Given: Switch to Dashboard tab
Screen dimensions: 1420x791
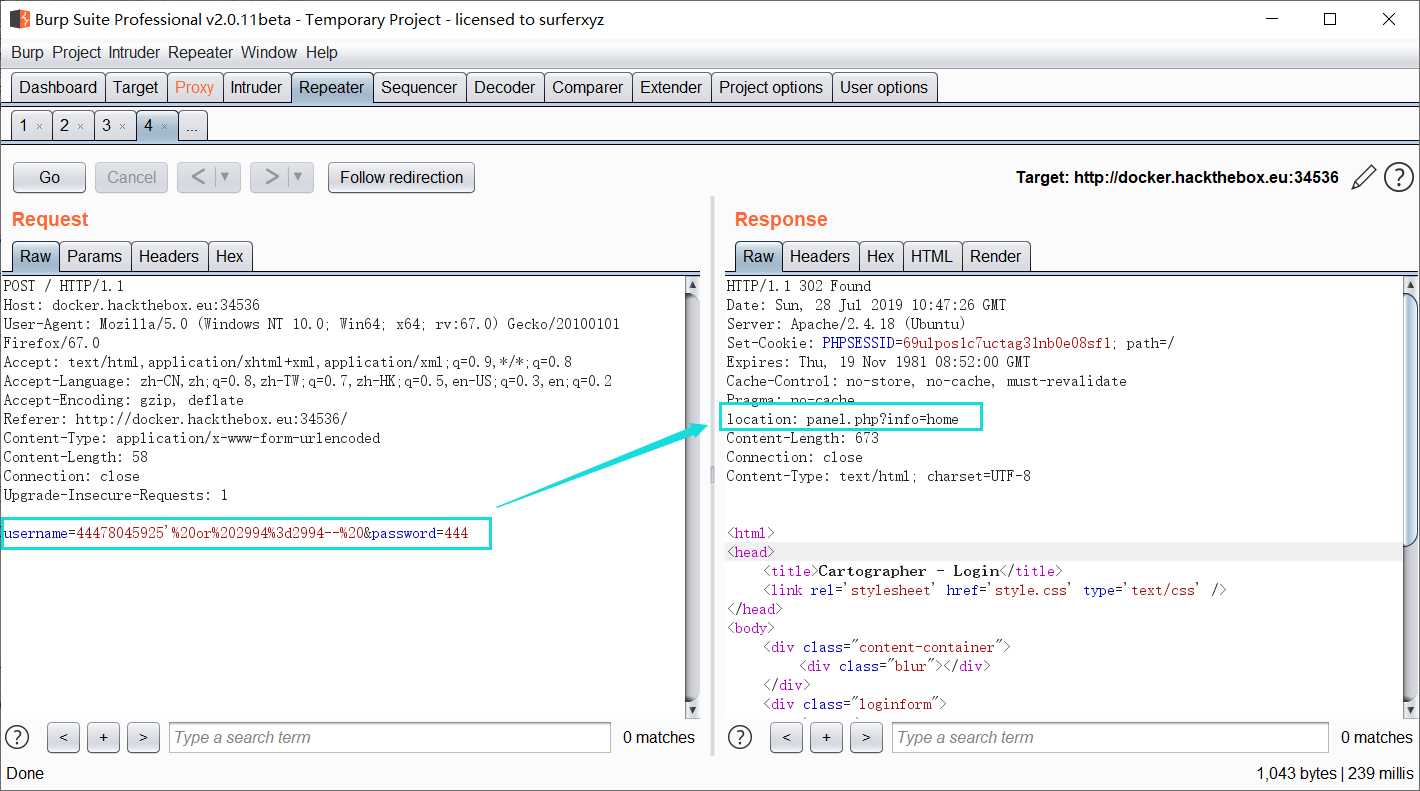Looking at the screenshot, I should coord(58,87).
